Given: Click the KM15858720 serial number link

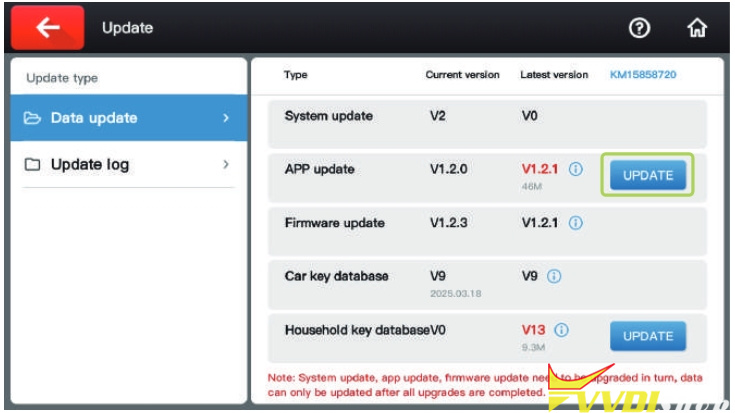Looking at the screenshot, I should (650, 75).
